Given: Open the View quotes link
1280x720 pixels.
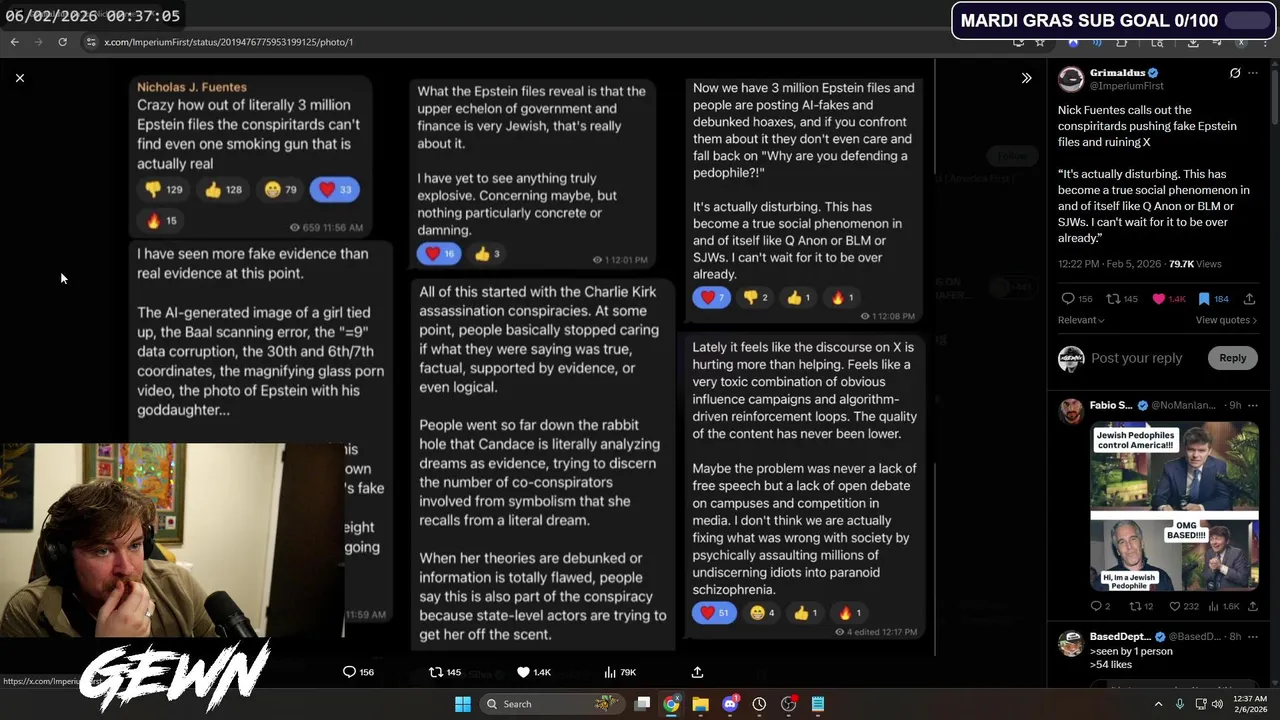Looking at the screenshot, I should tap(1226, 320).
